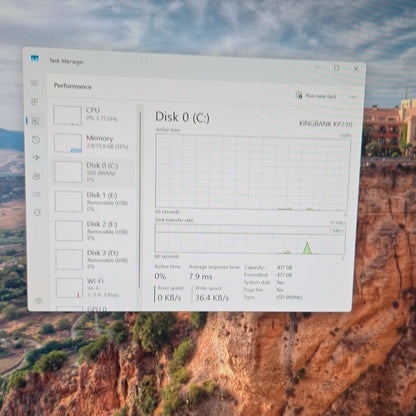The height and width of the screenshot is (416, 416).
Task: Select Disk 1 (E:) removable entry
Action: [x=94, y=201]
